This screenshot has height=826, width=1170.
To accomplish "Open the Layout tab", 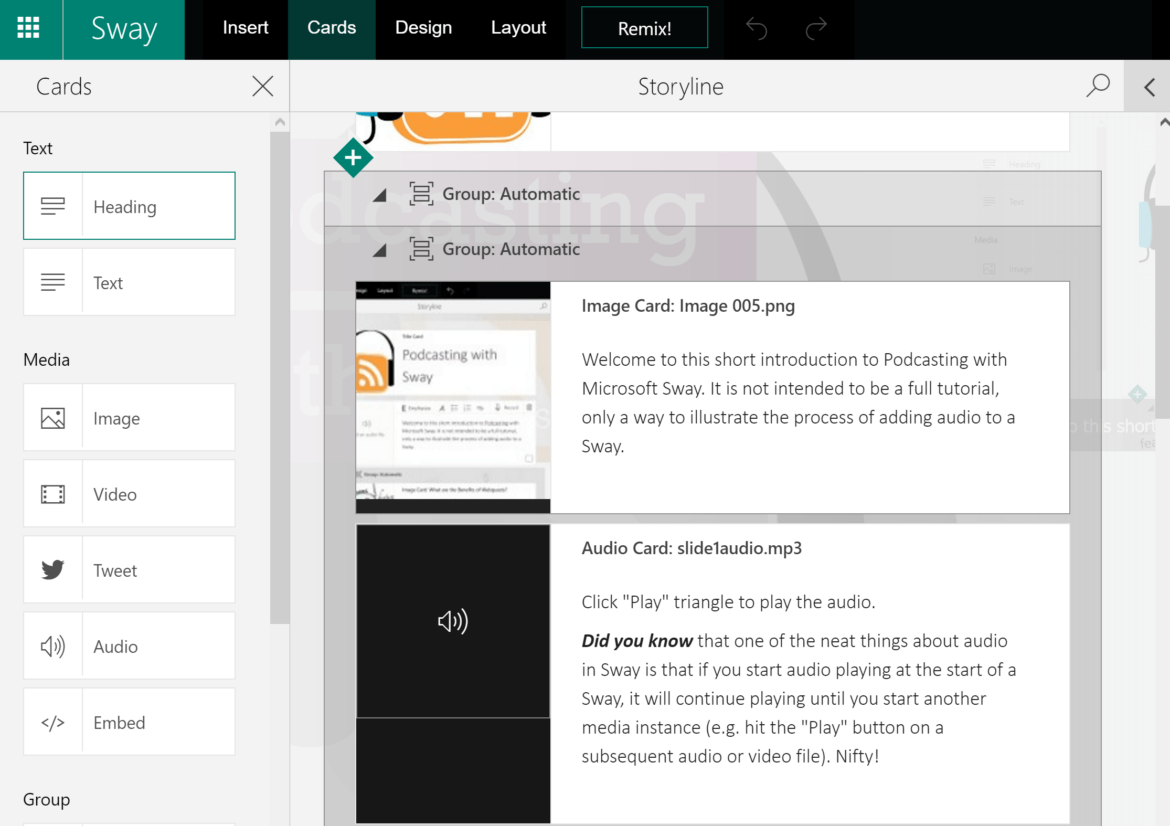I will pos(518,28).
